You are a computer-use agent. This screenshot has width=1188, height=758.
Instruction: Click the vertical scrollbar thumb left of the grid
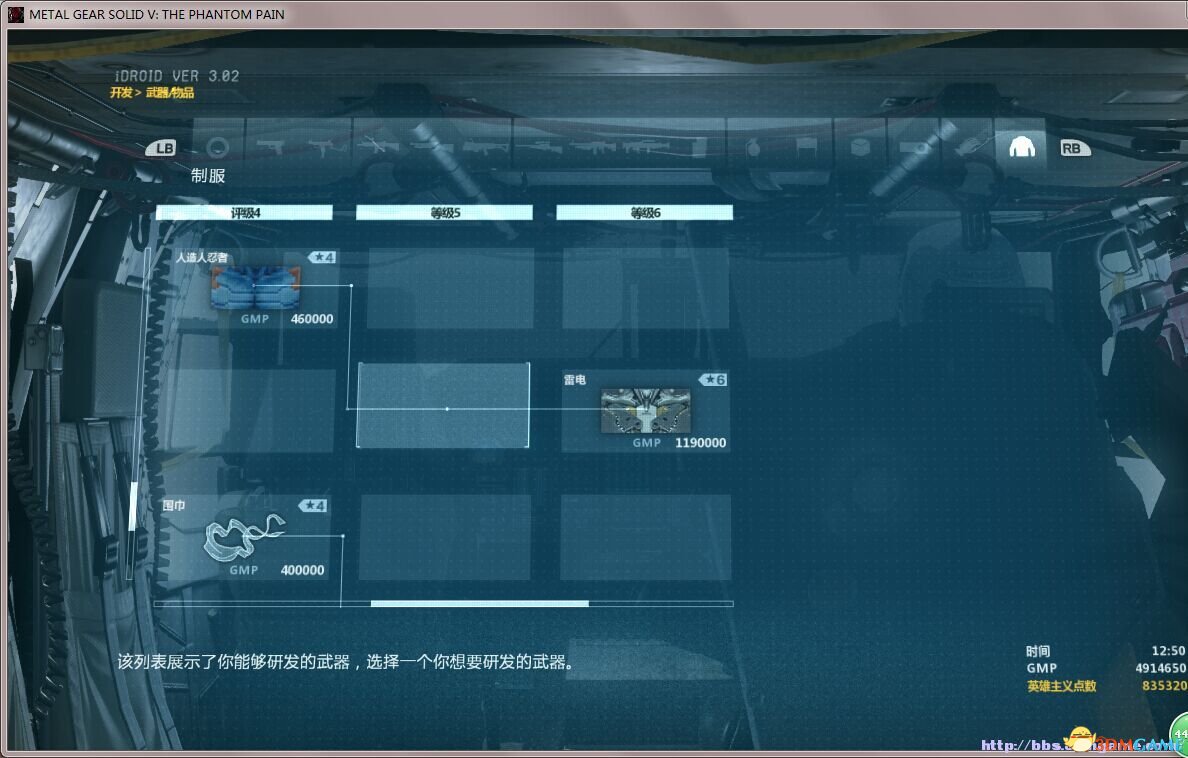pos(133,506)
